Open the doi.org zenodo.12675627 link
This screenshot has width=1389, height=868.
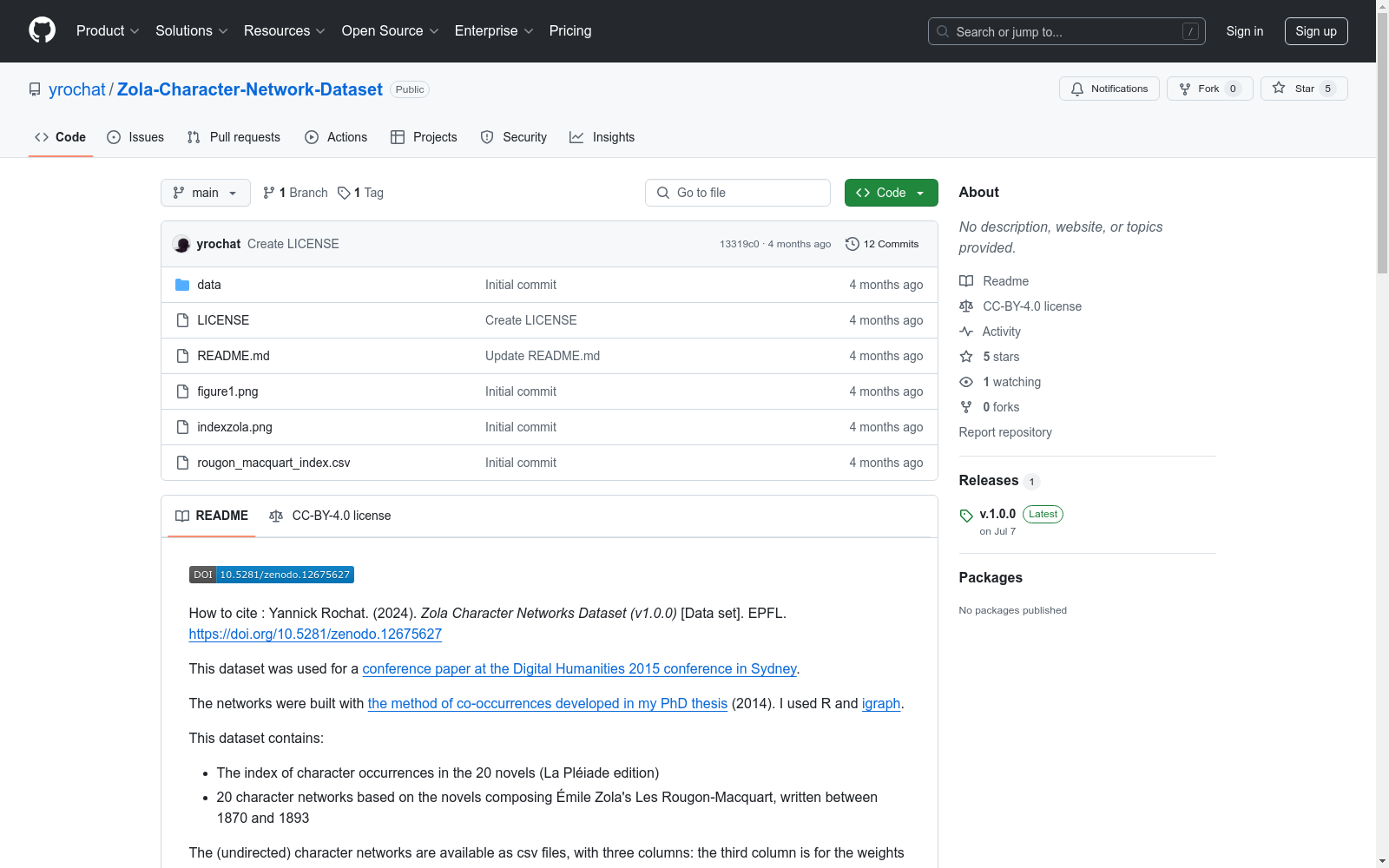tap(315, 635)
